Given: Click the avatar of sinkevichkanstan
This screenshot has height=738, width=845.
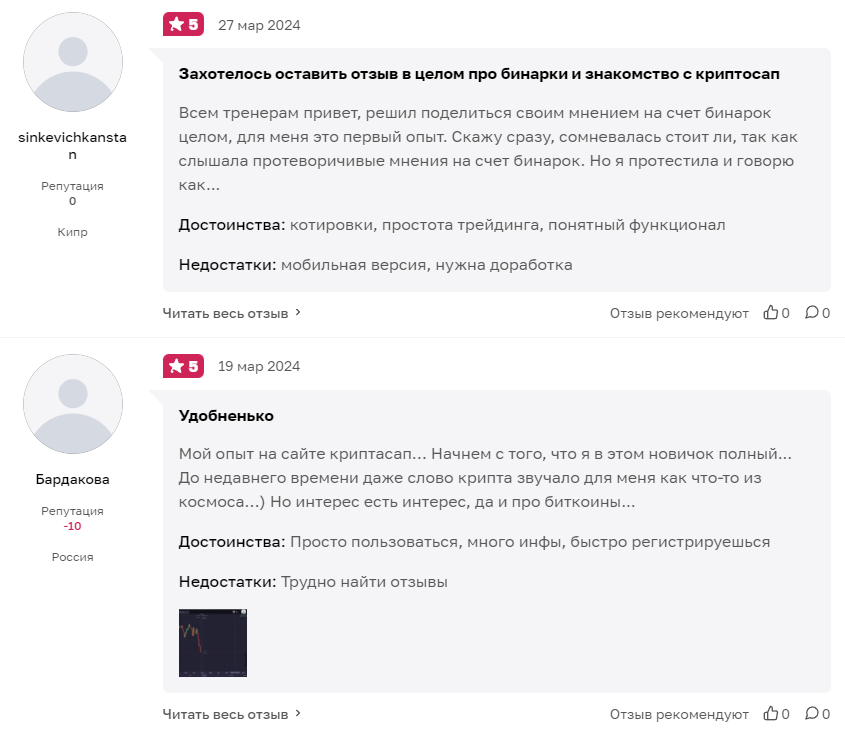Looking at the screenshot, I should pyautogui.click(x=72, y=62).
